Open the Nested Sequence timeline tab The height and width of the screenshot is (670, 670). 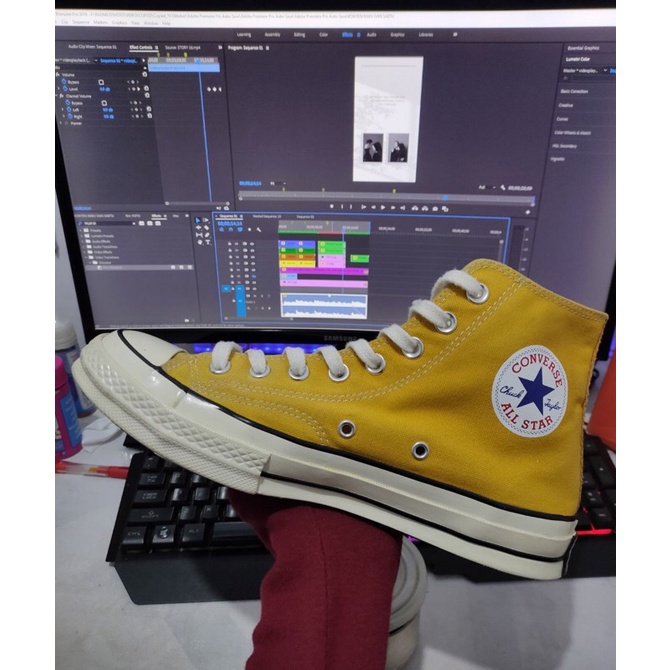pyautogui.click(x=267, y=217)
